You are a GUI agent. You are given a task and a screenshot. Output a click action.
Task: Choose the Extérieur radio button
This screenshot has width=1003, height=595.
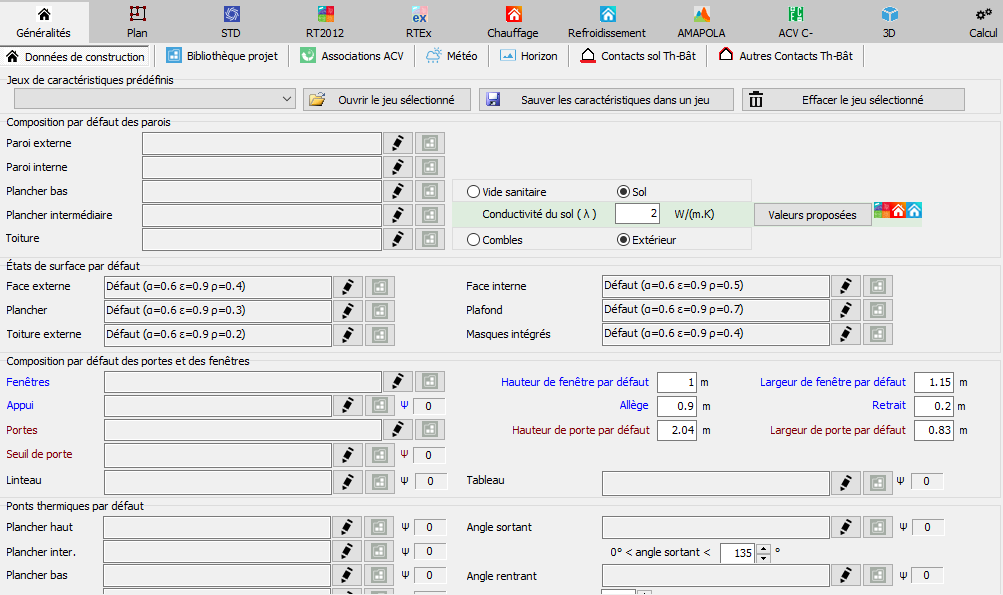[624, 239]
